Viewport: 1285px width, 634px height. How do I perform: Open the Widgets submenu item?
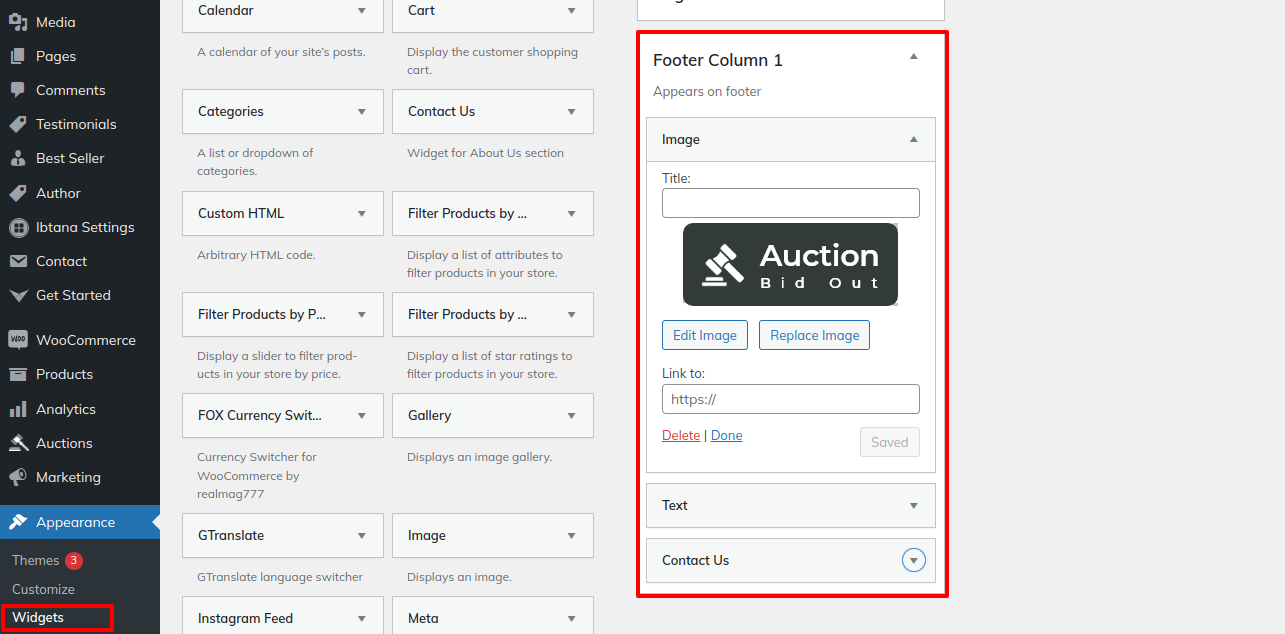38,618
